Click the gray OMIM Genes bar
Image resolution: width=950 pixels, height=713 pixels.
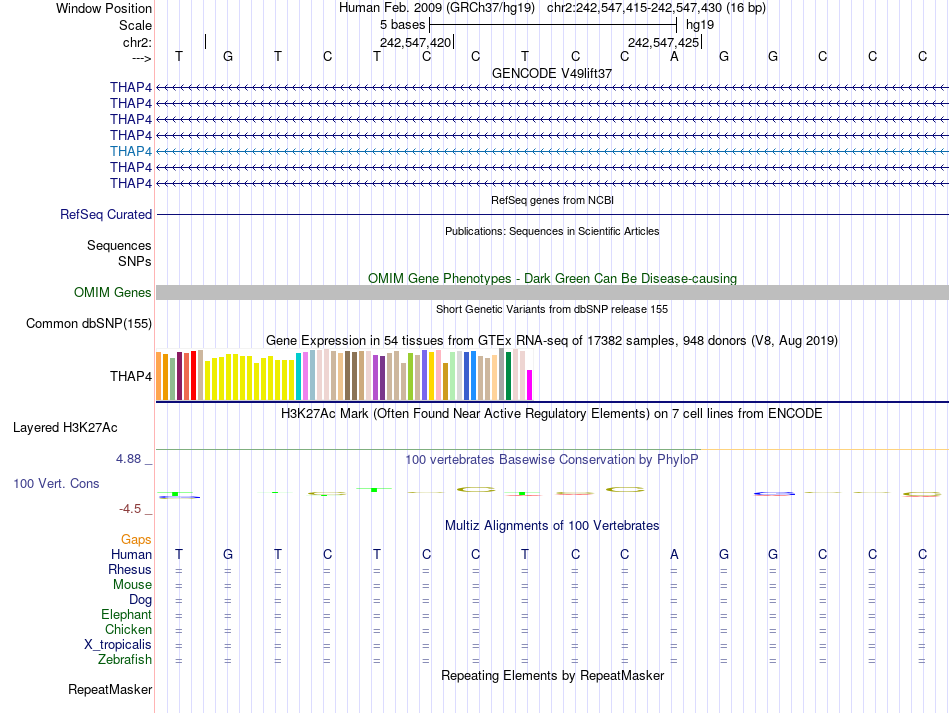(x=552, y=293)
